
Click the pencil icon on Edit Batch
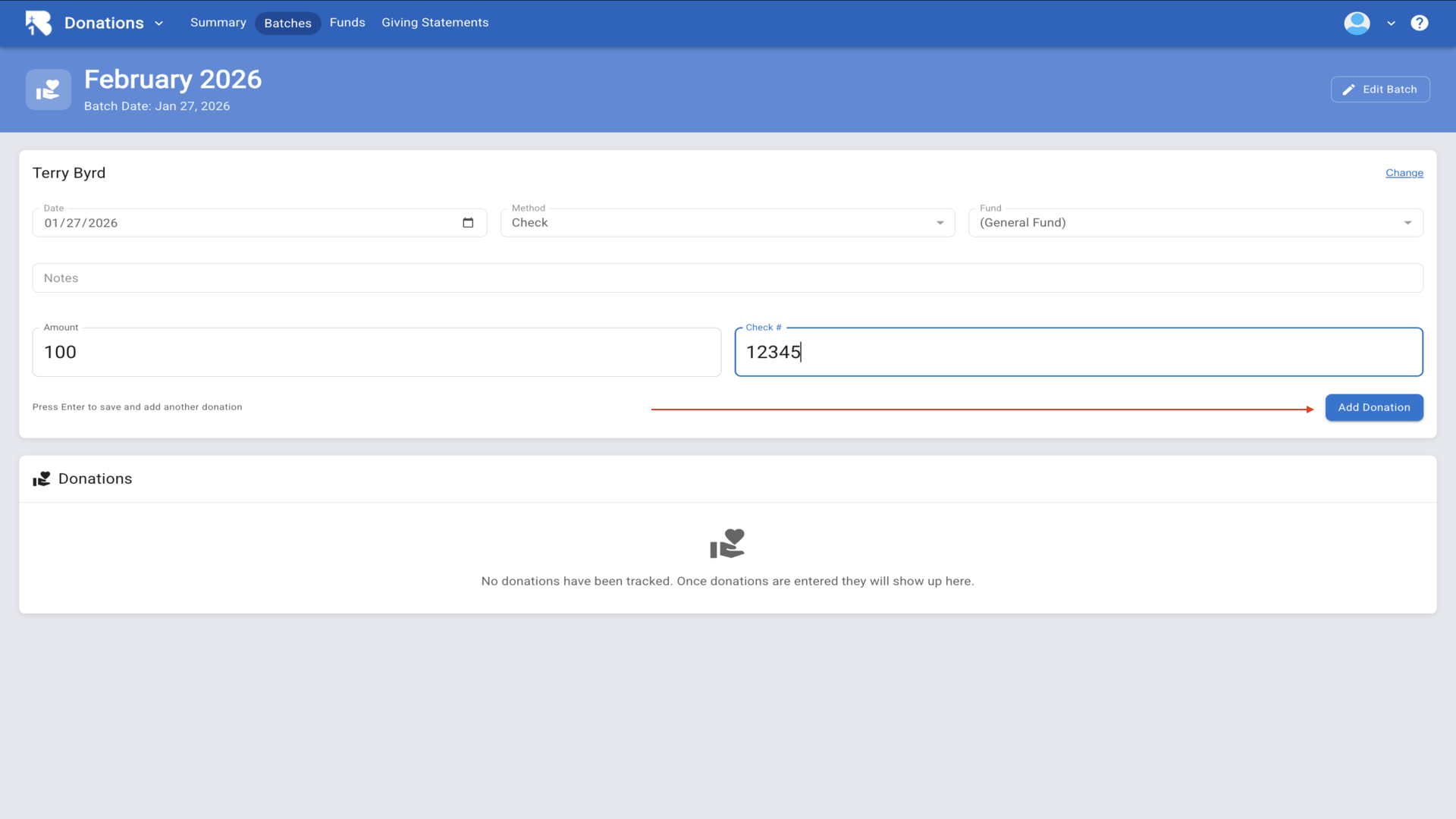pos(1348,89)
